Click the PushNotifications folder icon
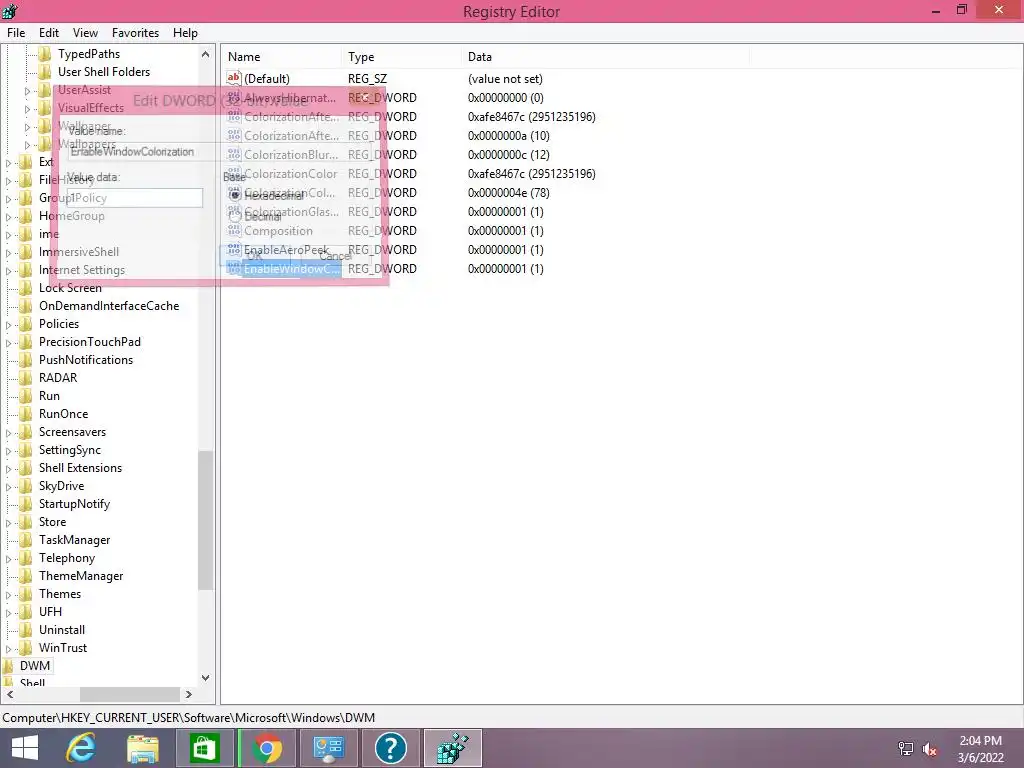 coord(25,360)
